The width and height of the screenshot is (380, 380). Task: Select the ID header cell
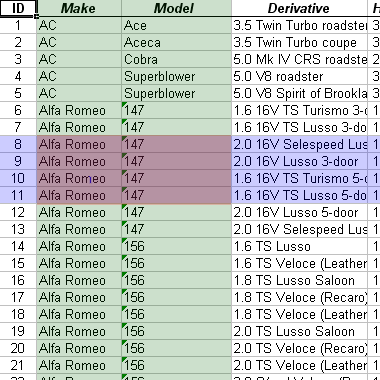point(18,8)
